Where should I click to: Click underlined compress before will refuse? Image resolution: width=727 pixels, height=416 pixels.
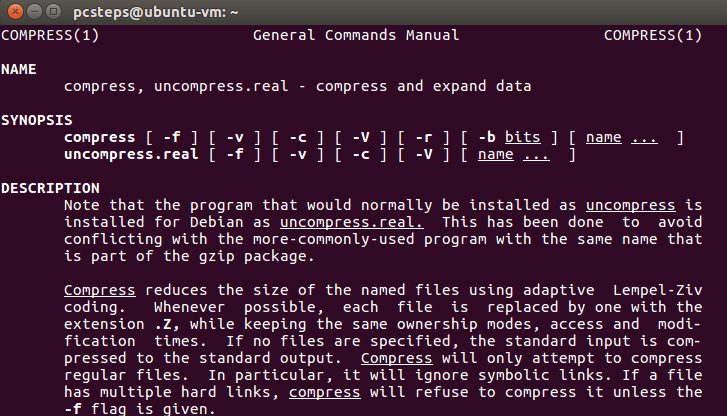tap(325, 392)
